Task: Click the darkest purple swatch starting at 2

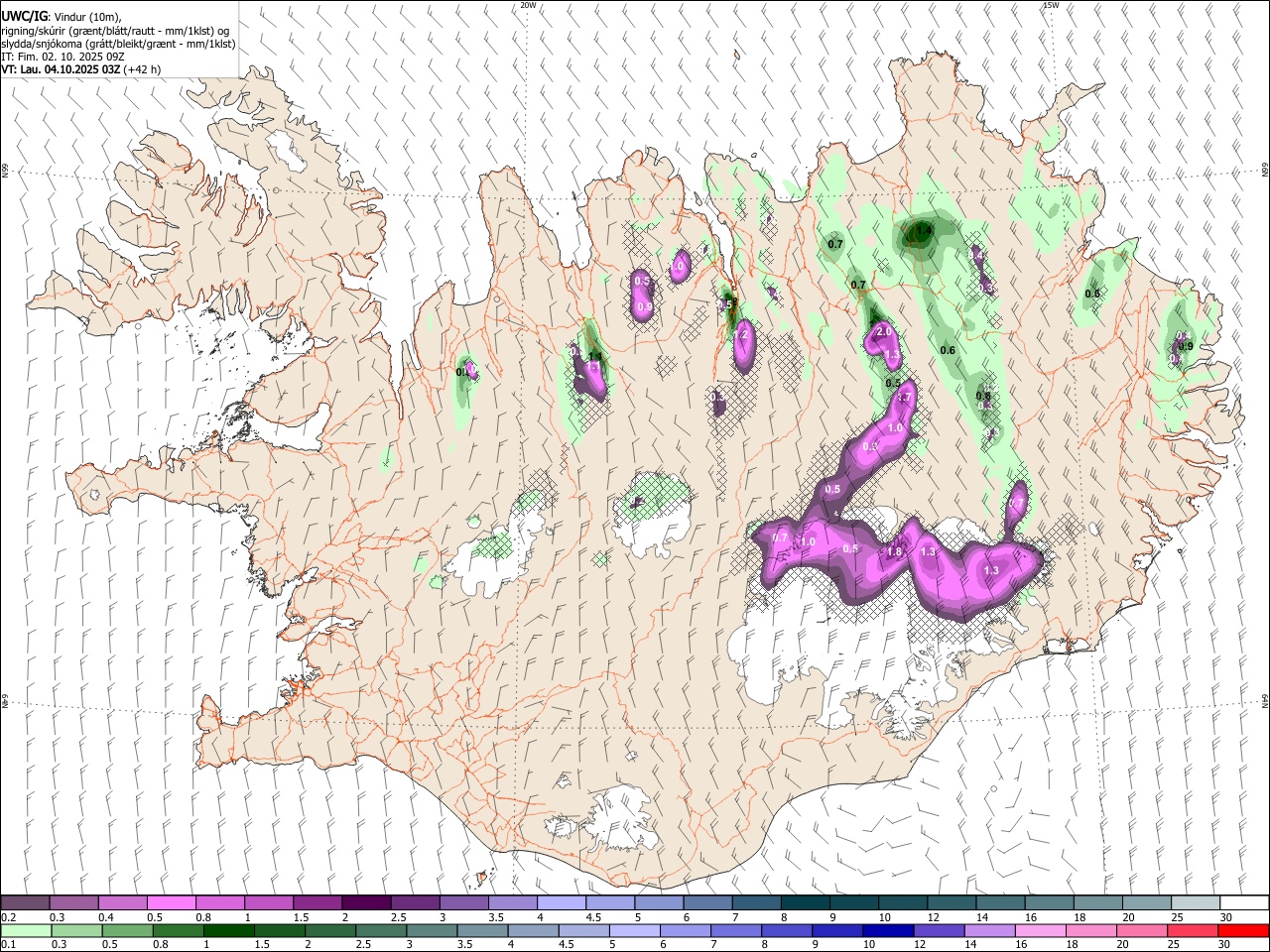Action: (366, 903)
